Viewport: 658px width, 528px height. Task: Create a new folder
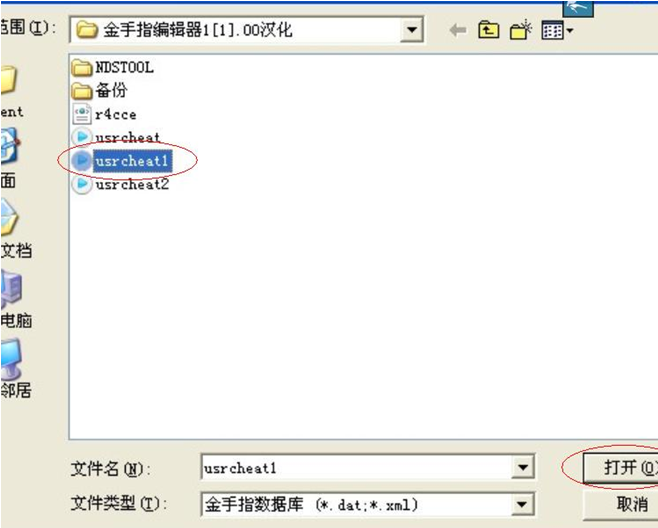pos(521,30)
